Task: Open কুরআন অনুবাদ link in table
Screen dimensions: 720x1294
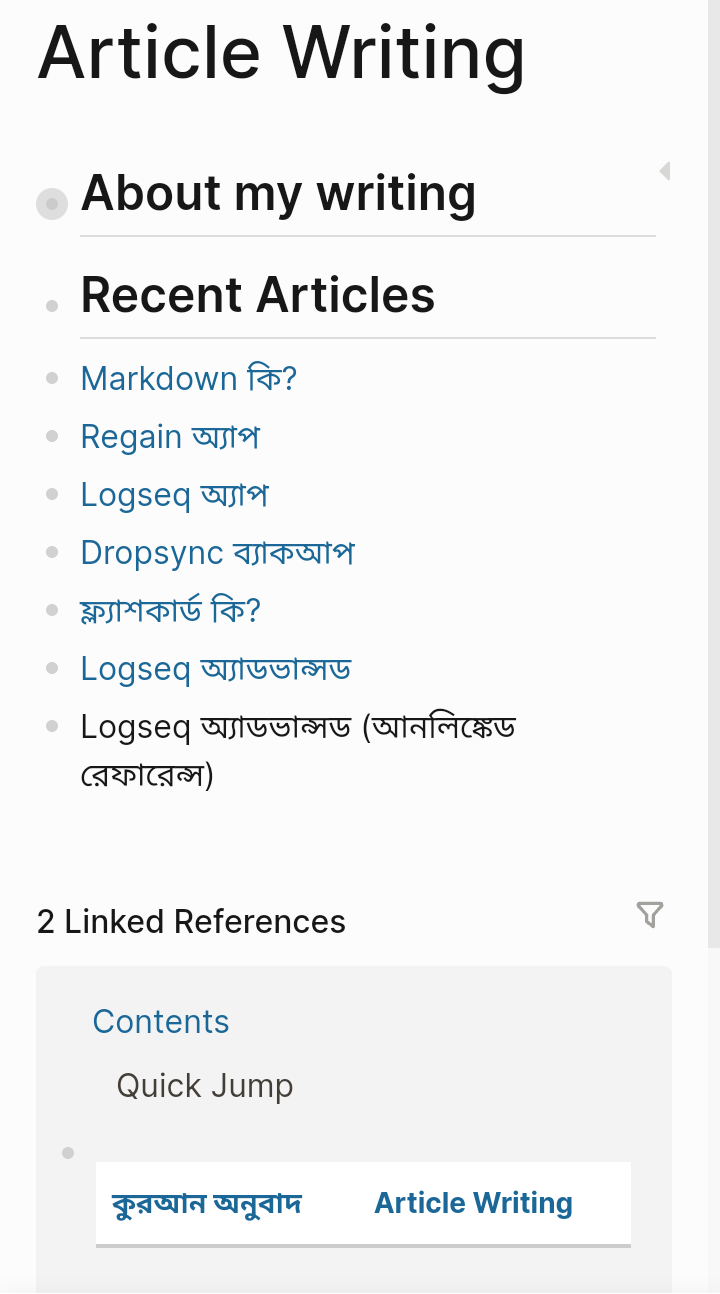Action: (207, 1203)
